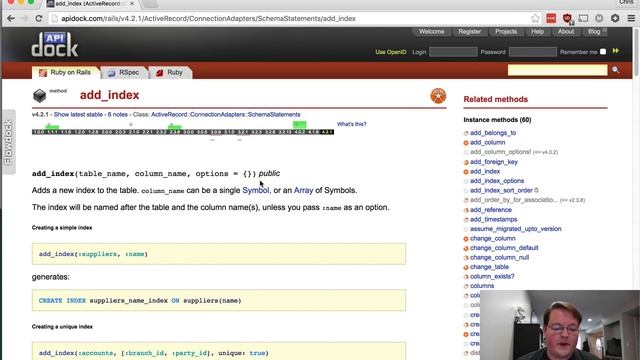
Task: Open the Projects menu item
Action: point(506,31)
